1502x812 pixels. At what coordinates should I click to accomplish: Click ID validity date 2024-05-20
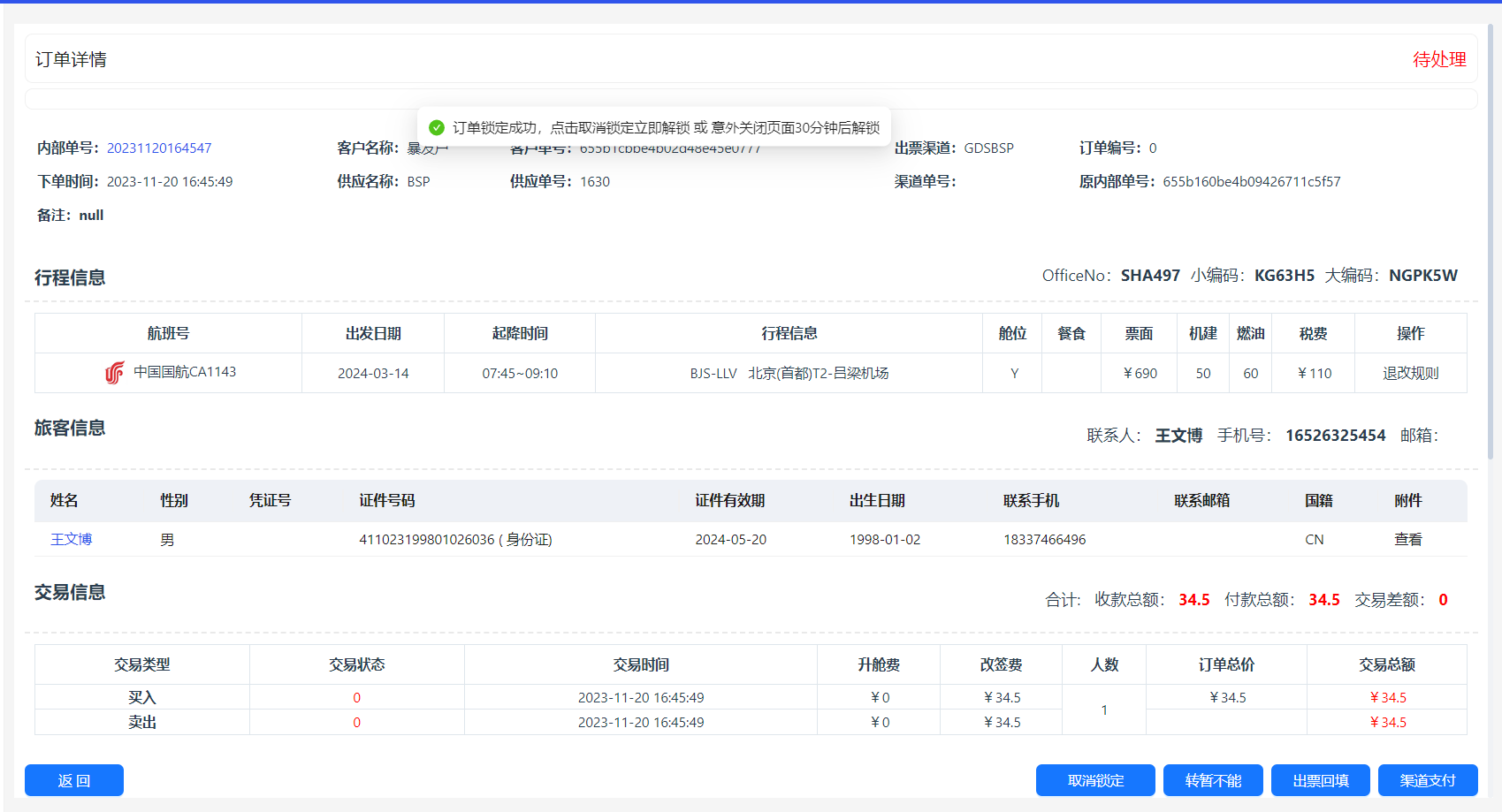(731, 539)
